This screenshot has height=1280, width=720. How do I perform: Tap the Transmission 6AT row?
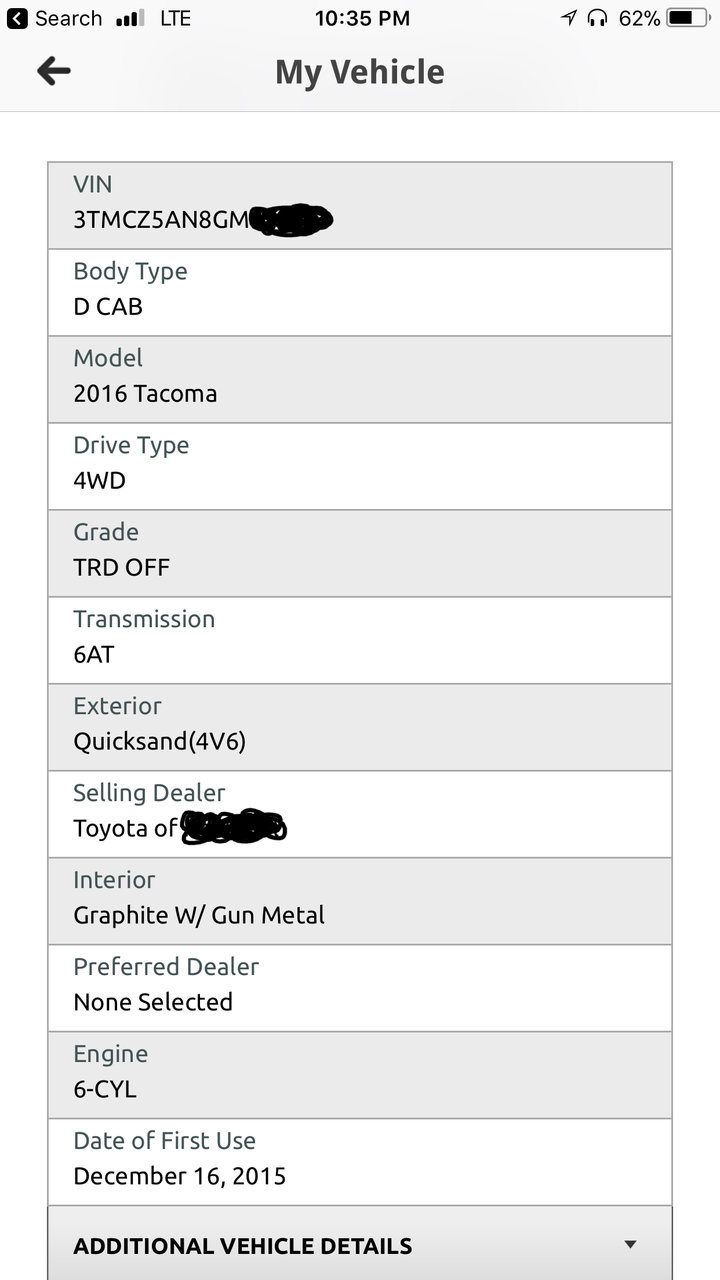[x=360, y=640]
